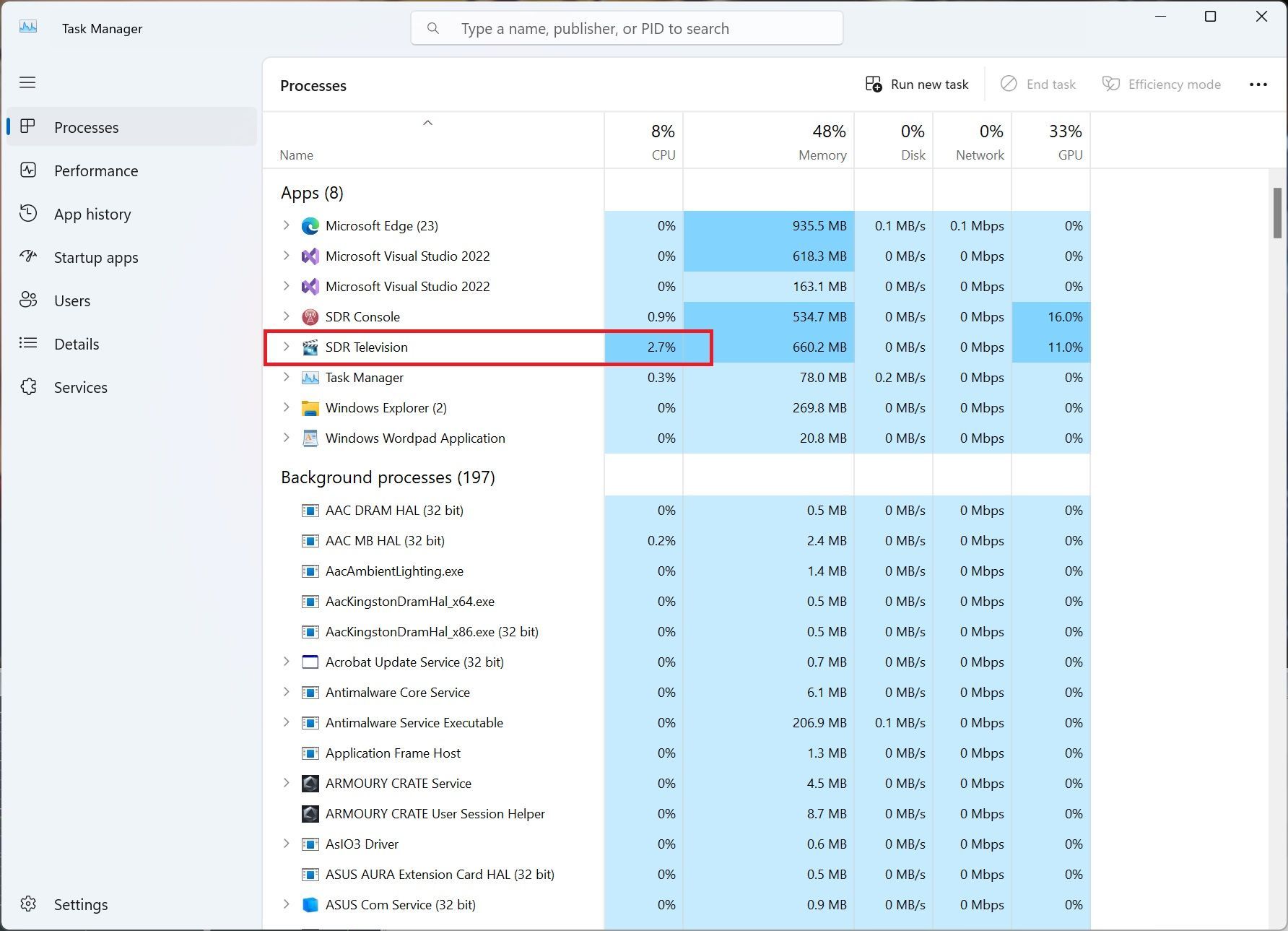Sort by Disk column header

(894, 141)
